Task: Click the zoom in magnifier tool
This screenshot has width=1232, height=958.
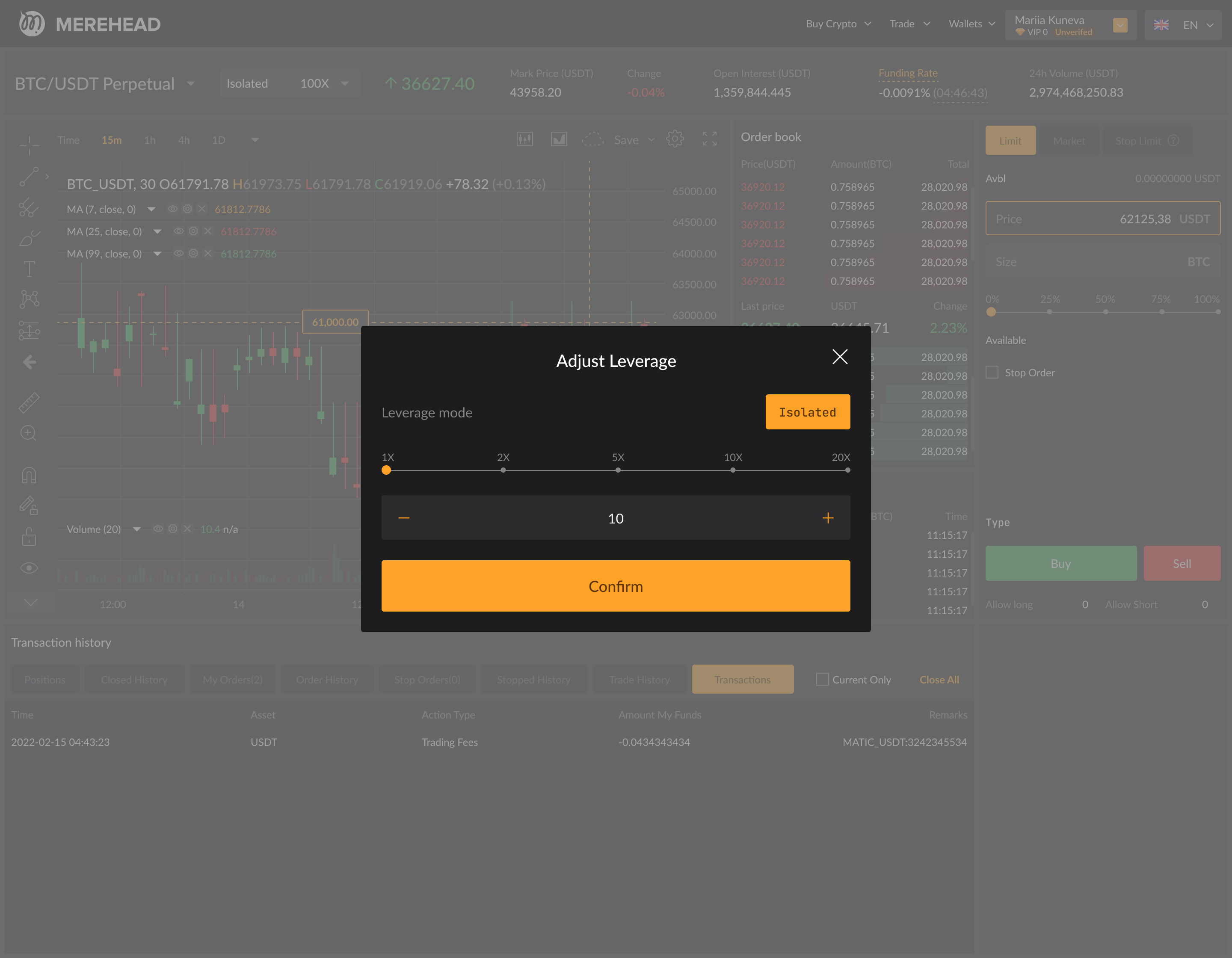Action: [29, 433]
